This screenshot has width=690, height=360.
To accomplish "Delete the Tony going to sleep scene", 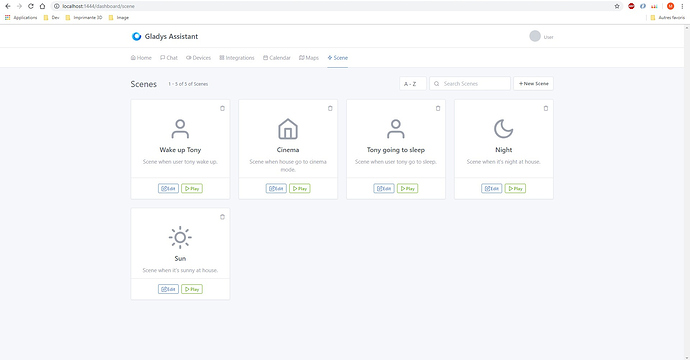I will 438,108.
